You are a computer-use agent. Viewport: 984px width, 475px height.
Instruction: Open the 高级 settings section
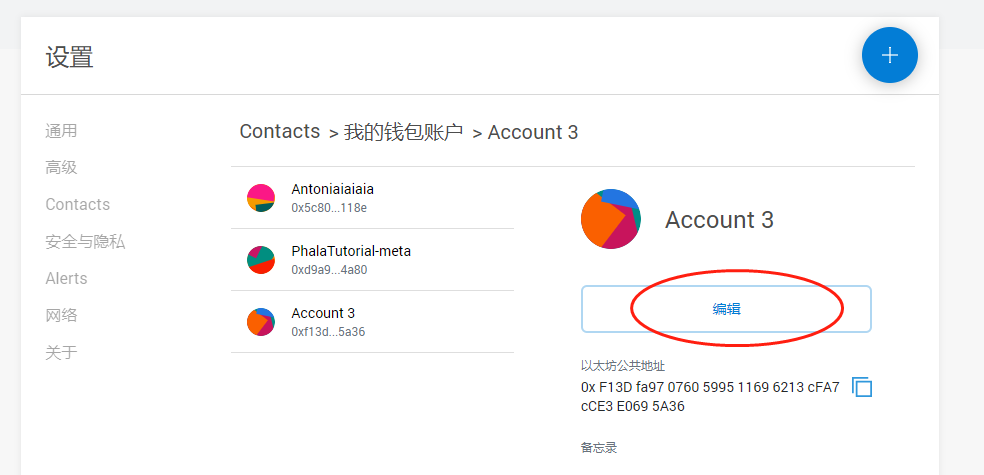61,168
